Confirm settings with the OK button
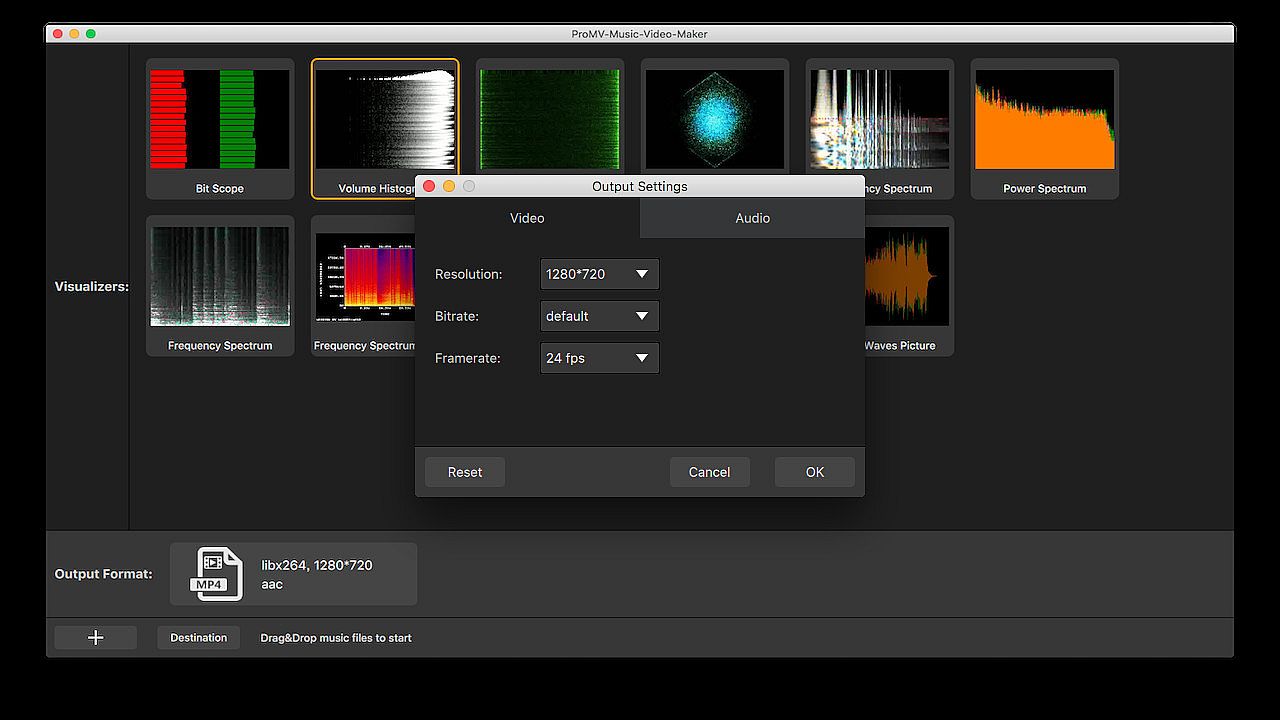Screen dimensions: 1280x720 point(814,472)
